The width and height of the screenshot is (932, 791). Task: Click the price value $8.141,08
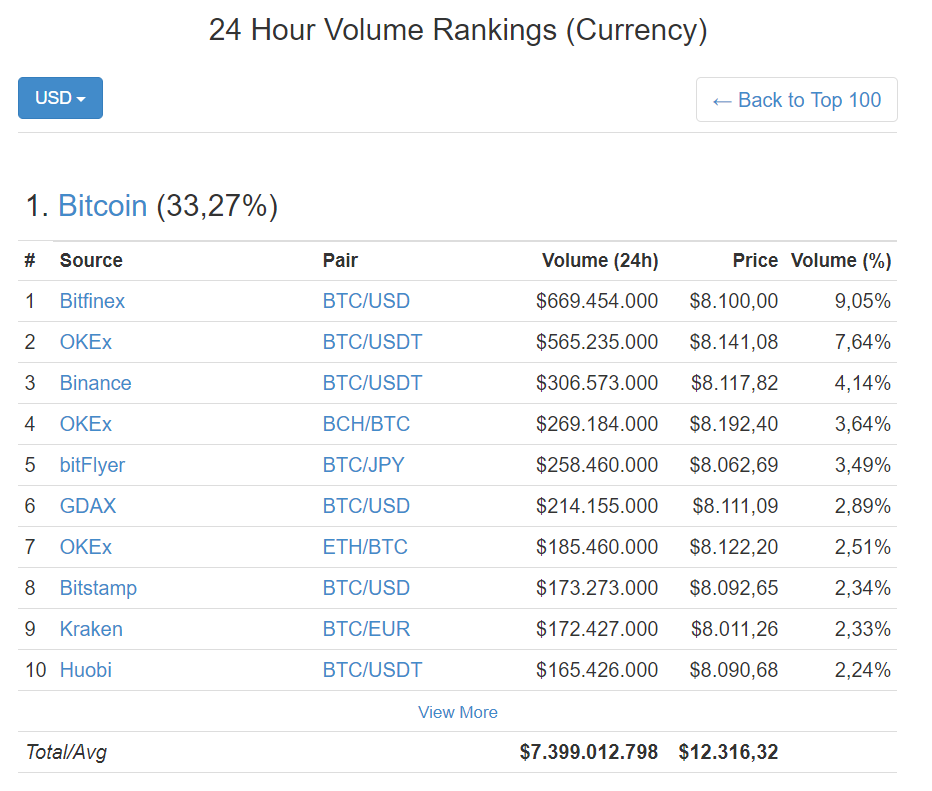(x=733, y=342)
